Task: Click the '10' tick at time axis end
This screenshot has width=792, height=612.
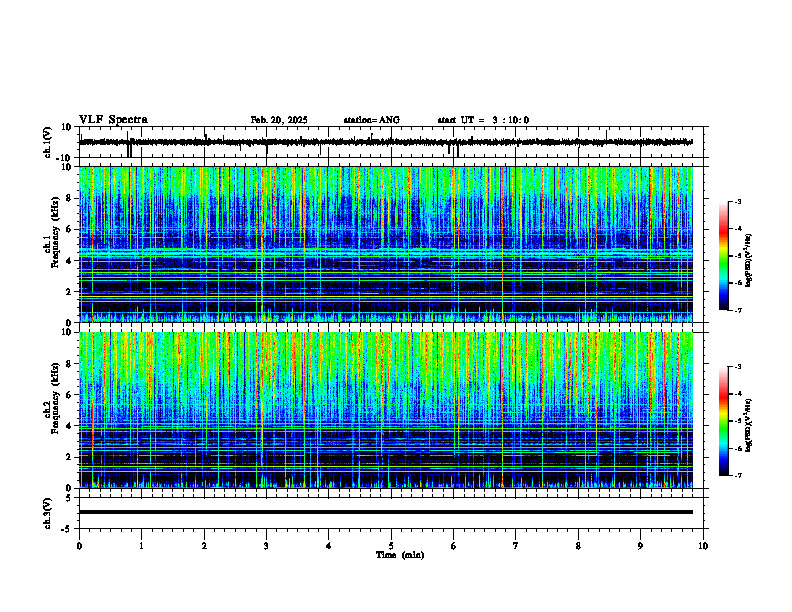Action: (x=703, y=546)
